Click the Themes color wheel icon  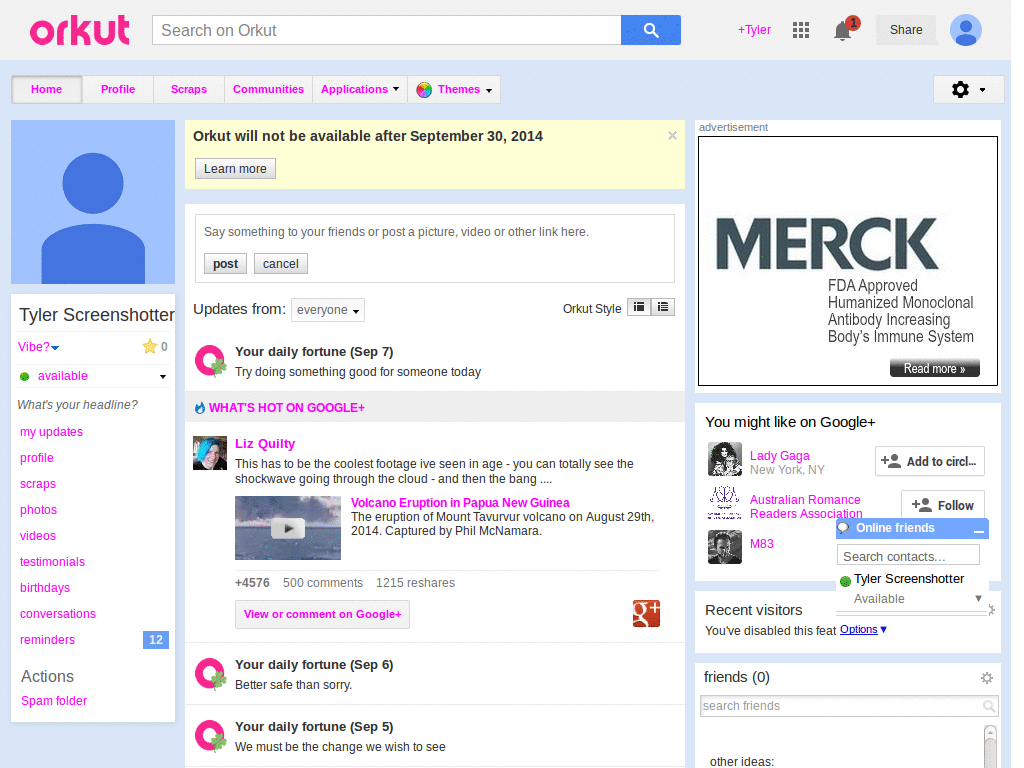pyautogui.click(x=424, y=89)
